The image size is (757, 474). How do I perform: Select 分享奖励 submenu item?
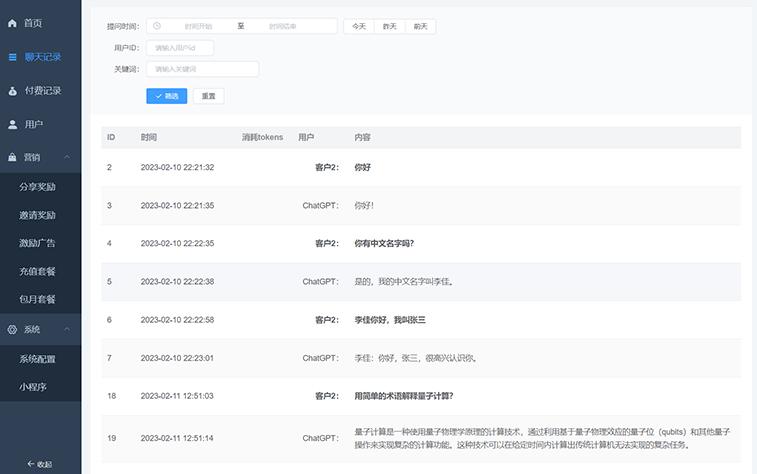38,187
